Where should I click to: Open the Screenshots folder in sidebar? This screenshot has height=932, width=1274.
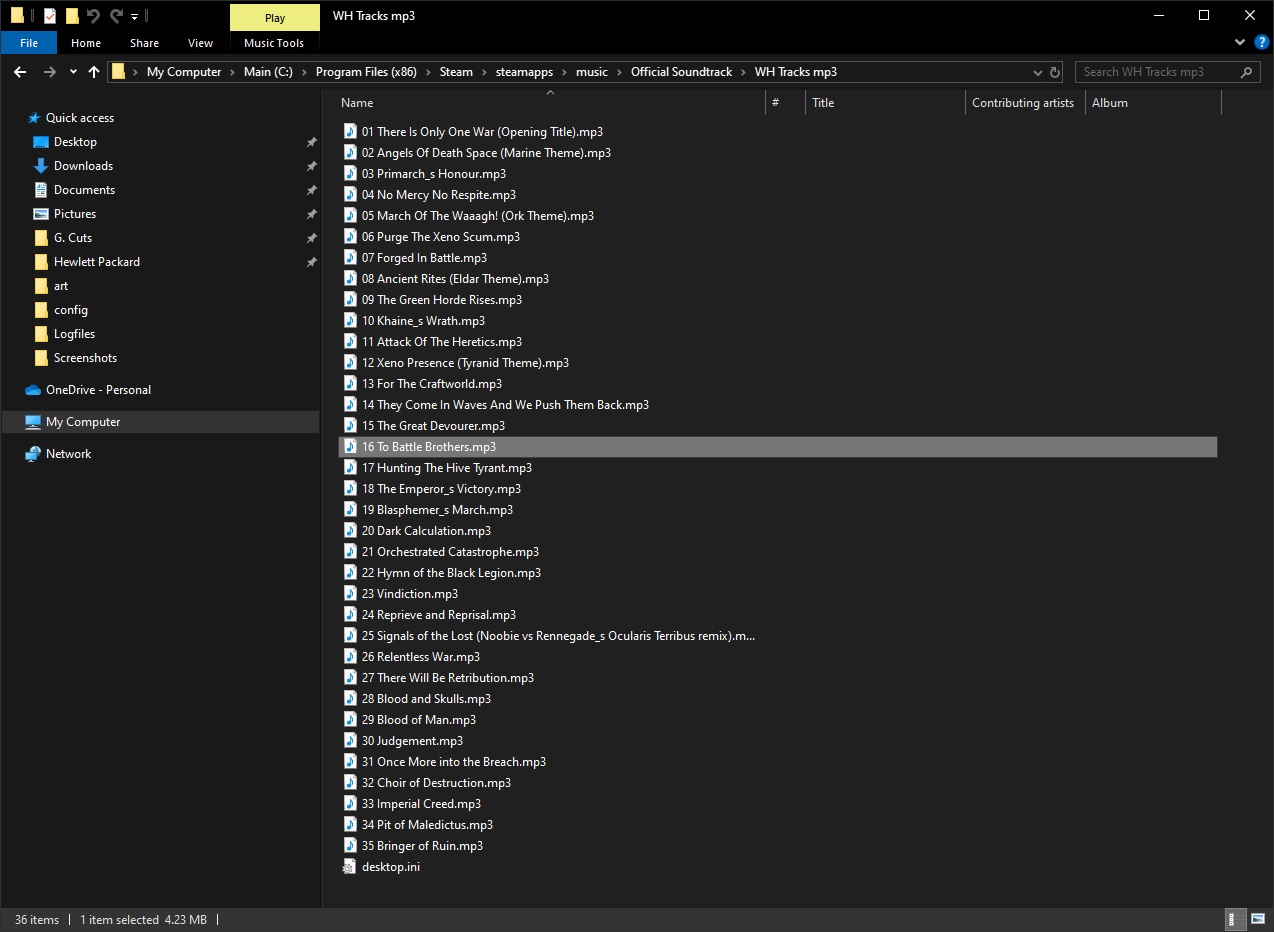coord(85,358)
